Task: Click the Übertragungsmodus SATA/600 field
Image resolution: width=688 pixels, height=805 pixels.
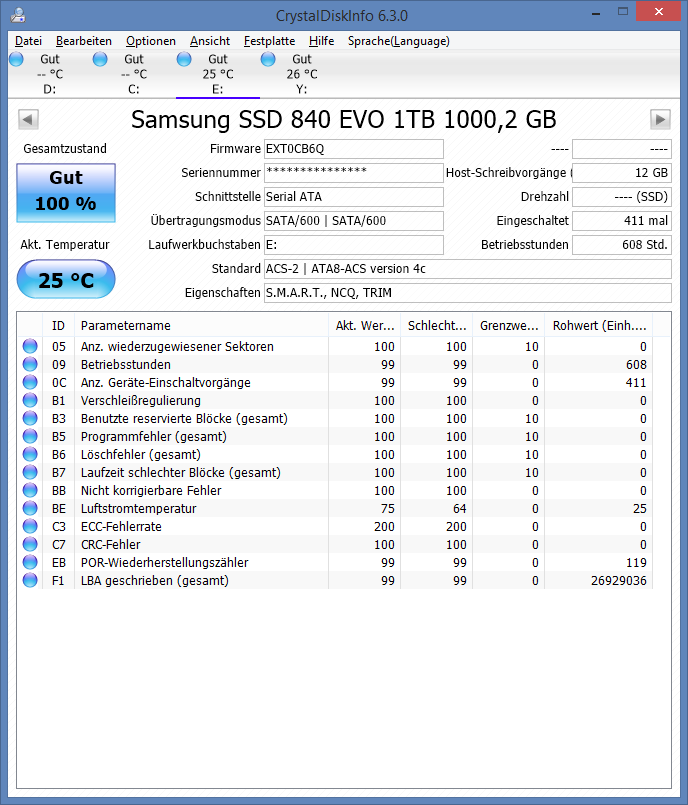Action: point(354,221)
